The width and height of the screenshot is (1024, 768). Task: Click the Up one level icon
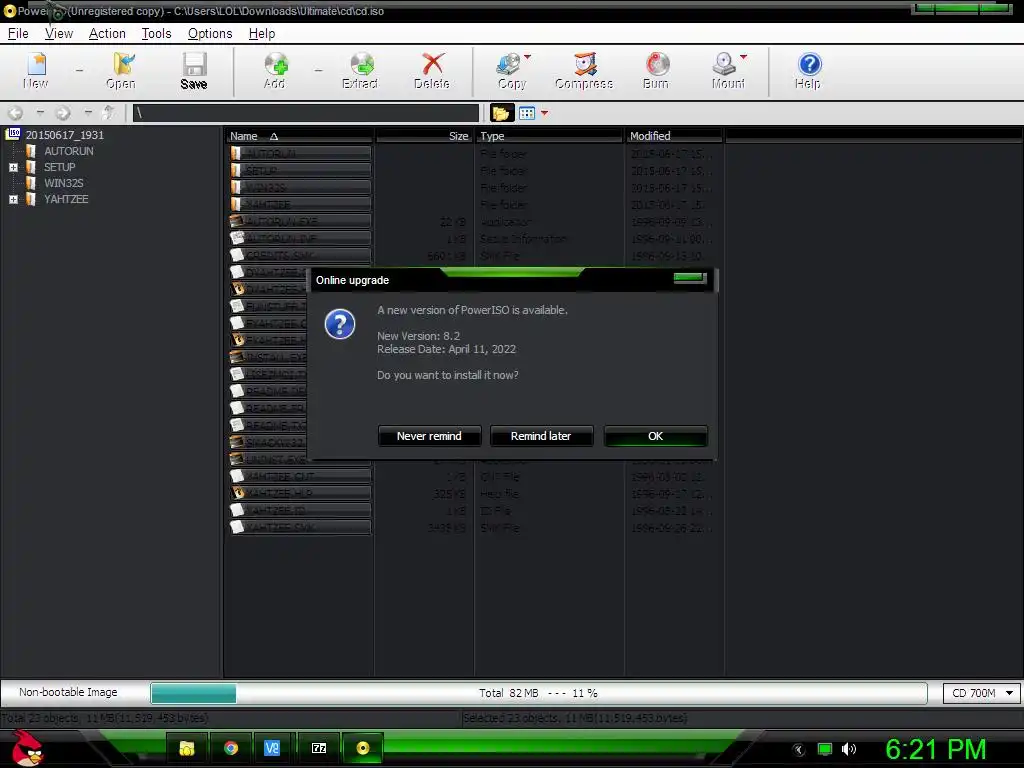[108, 113]
